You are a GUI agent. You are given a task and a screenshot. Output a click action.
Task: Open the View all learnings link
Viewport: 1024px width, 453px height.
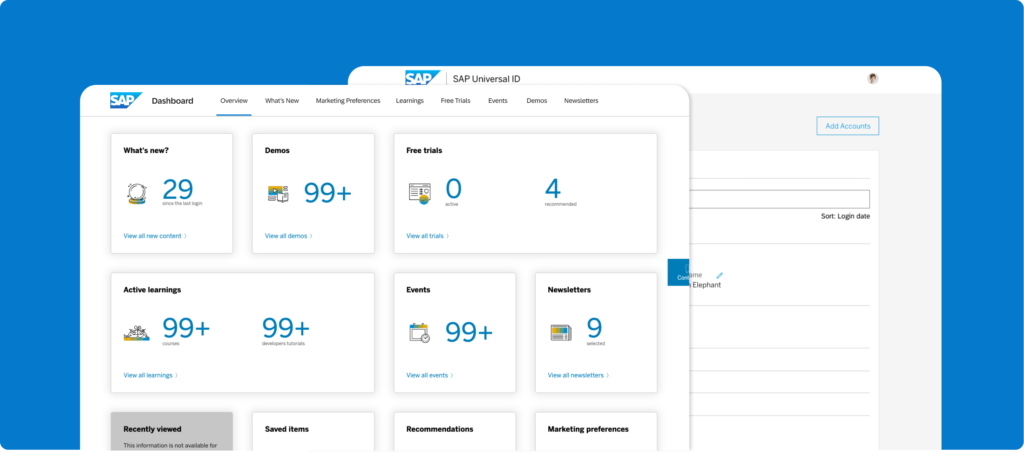click(151, 375)
